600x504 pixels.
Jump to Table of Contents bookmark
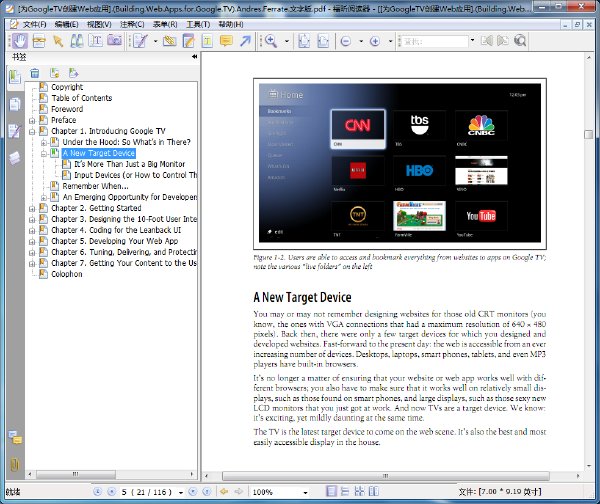coord(82,98)
